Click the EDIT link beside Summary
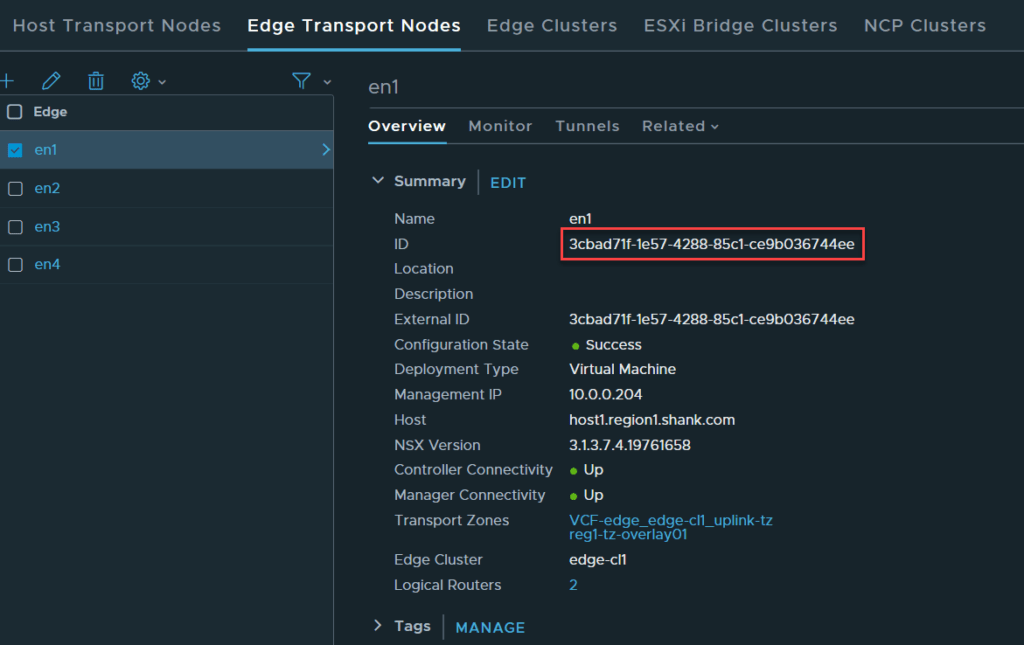This screenshot has width=1024, height=645. pos(508,183)
